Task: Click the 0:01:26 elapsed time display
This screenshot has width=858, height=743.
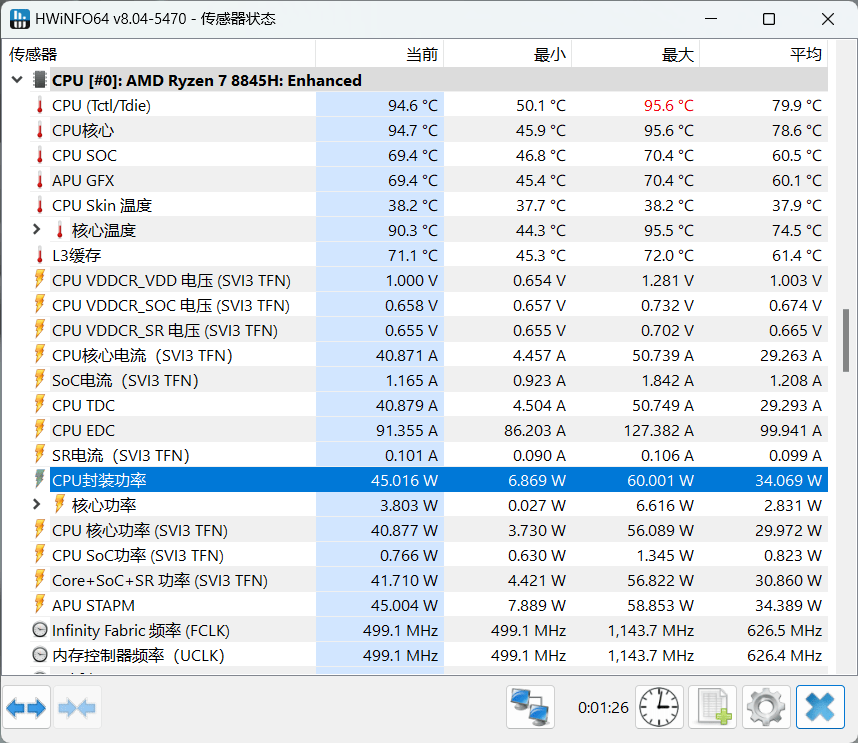Action: click(x=604, y=707)
